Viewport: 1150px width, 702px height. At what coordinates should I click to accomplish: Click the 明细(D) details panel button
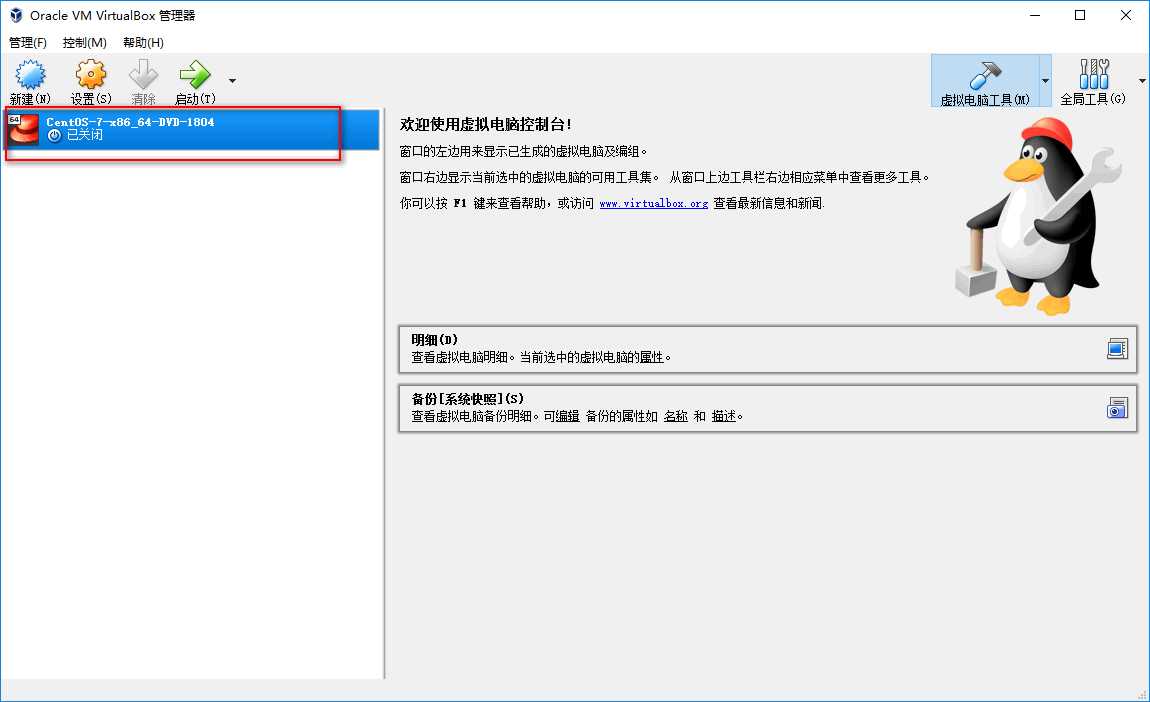767,349
